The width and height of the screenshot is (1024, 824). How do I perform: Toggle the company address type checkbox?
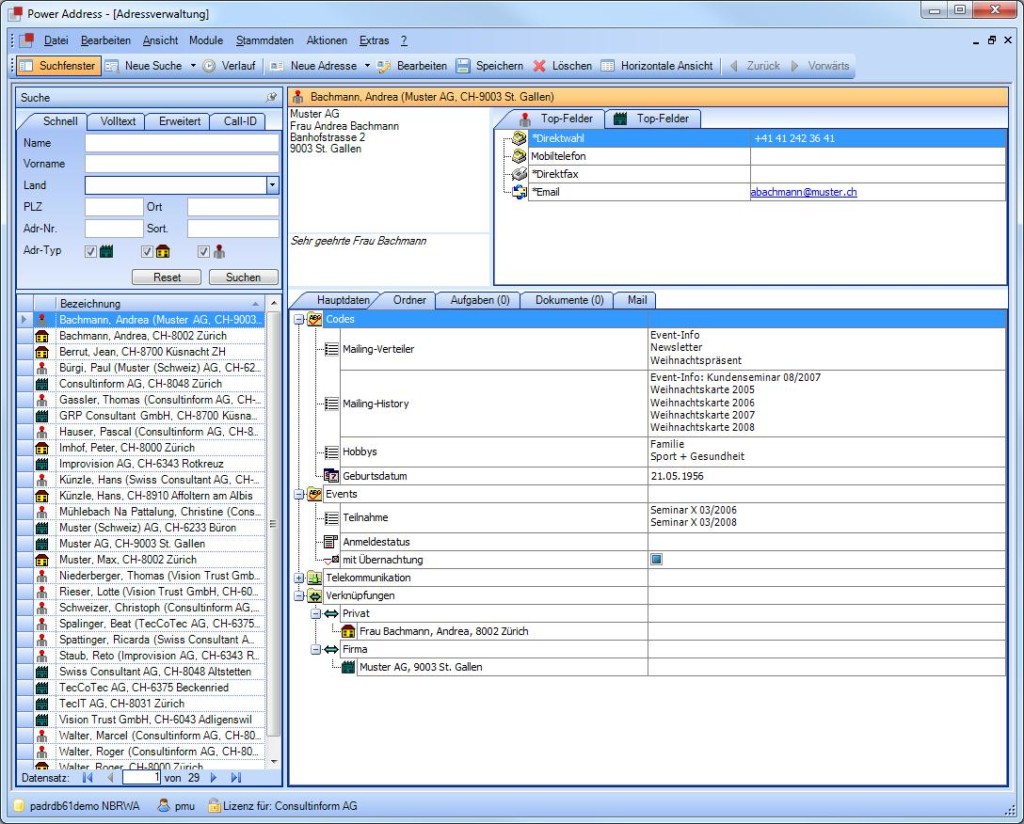click(x=91, y=252)
